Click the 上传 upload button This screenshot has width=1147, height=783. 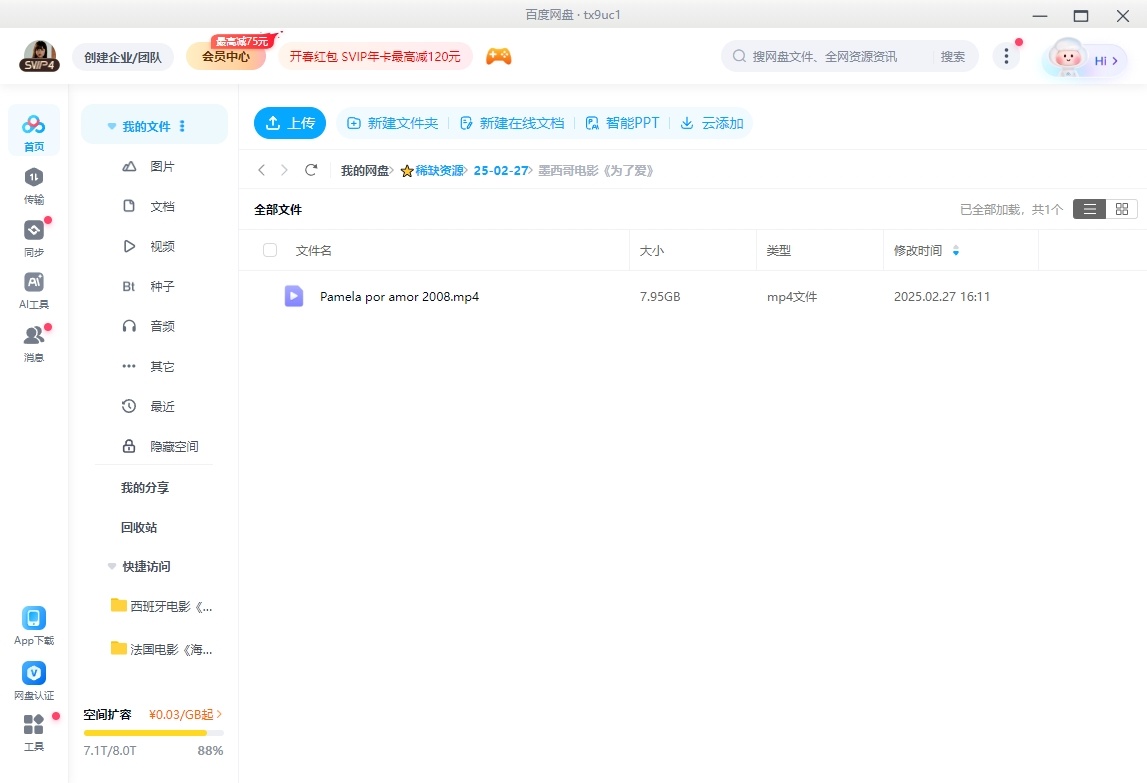click(x=290, y=123)
